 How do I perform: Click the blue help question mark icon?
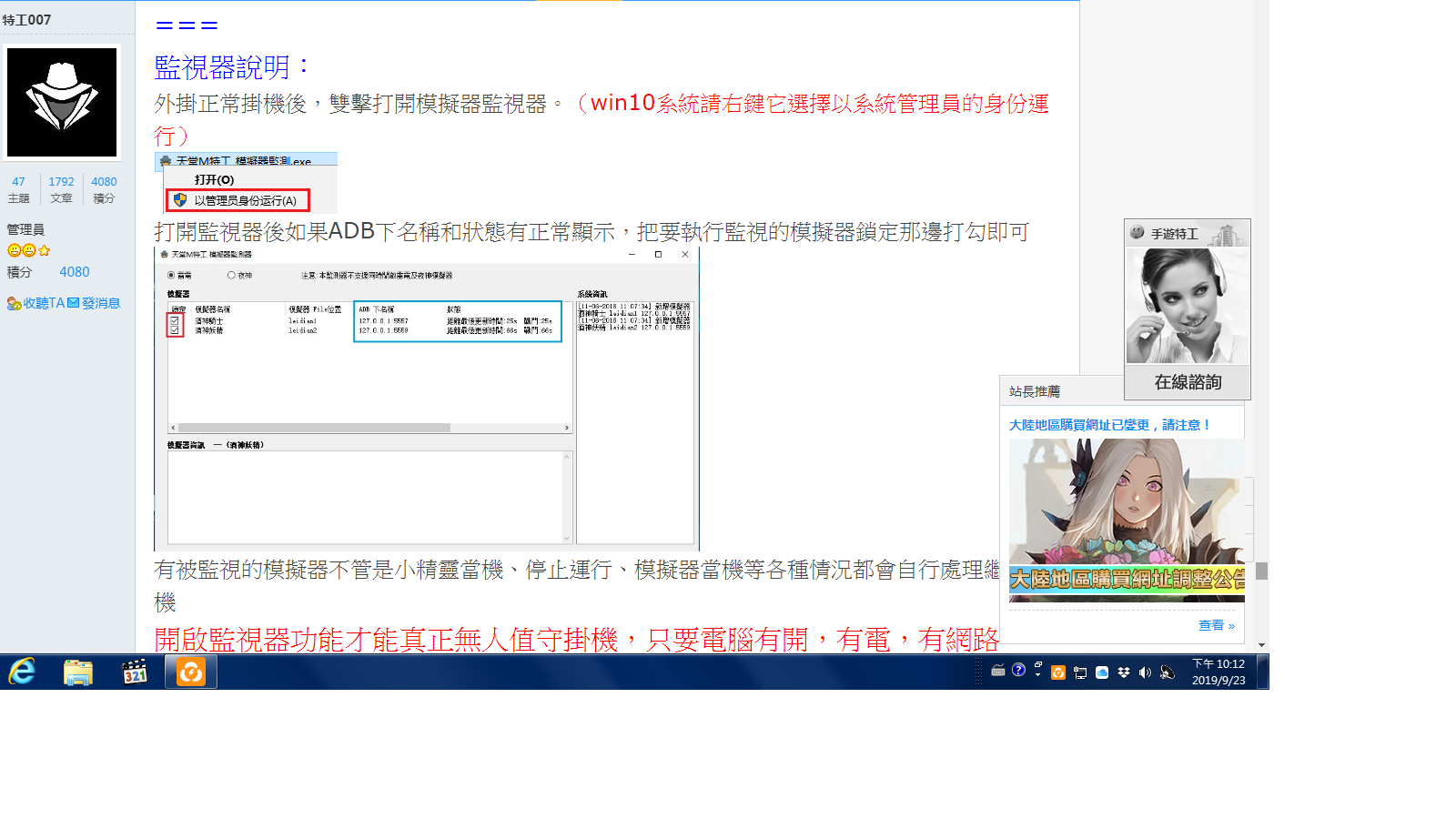pos(1018,670)
